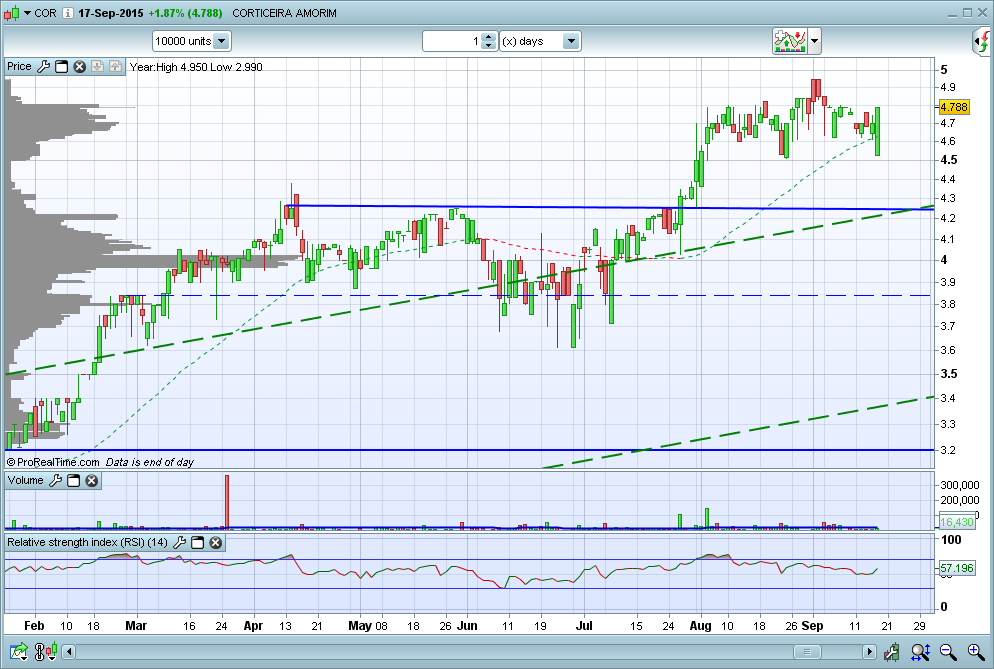Open the candlestick chart style icon
This screenshot has width=994, height=669.
tap(11, 13)
